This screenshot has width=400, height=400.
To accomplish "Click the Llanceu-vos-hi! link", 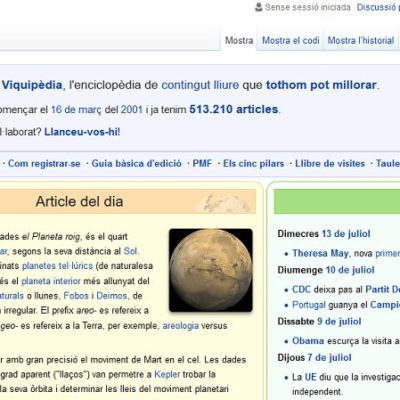I will [x=82, y=132].
